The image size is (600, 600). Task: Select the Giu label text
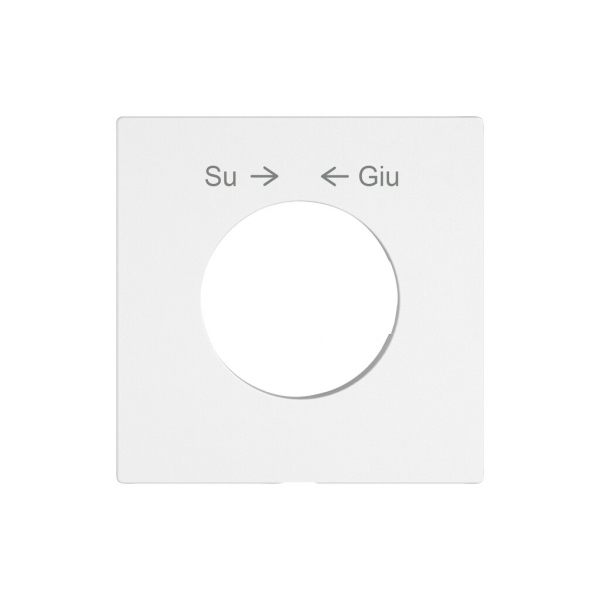(378, 176)
